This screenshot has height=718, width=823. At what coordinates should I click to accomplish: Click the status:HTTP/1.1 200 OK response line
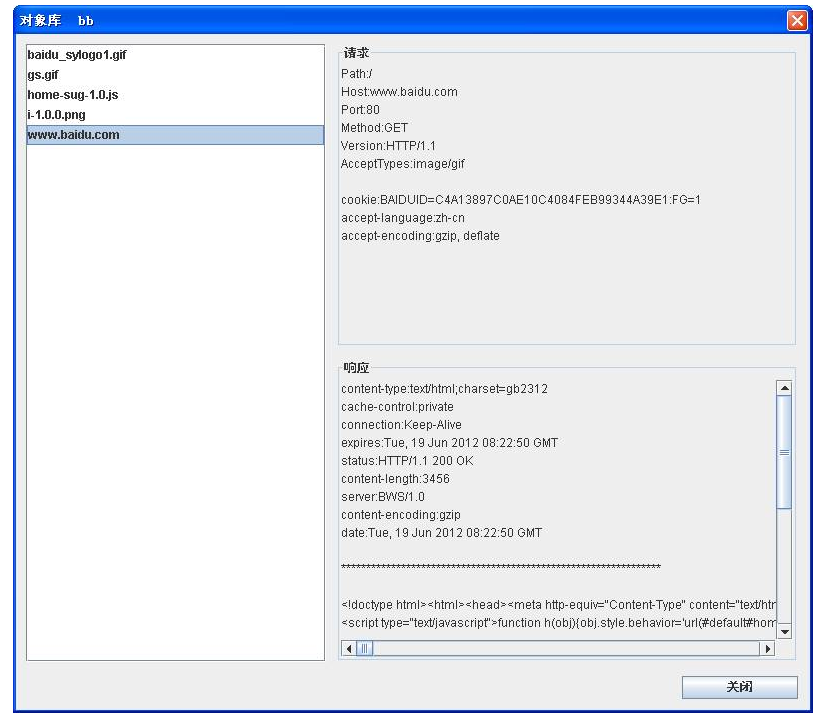tap(407, 461)
